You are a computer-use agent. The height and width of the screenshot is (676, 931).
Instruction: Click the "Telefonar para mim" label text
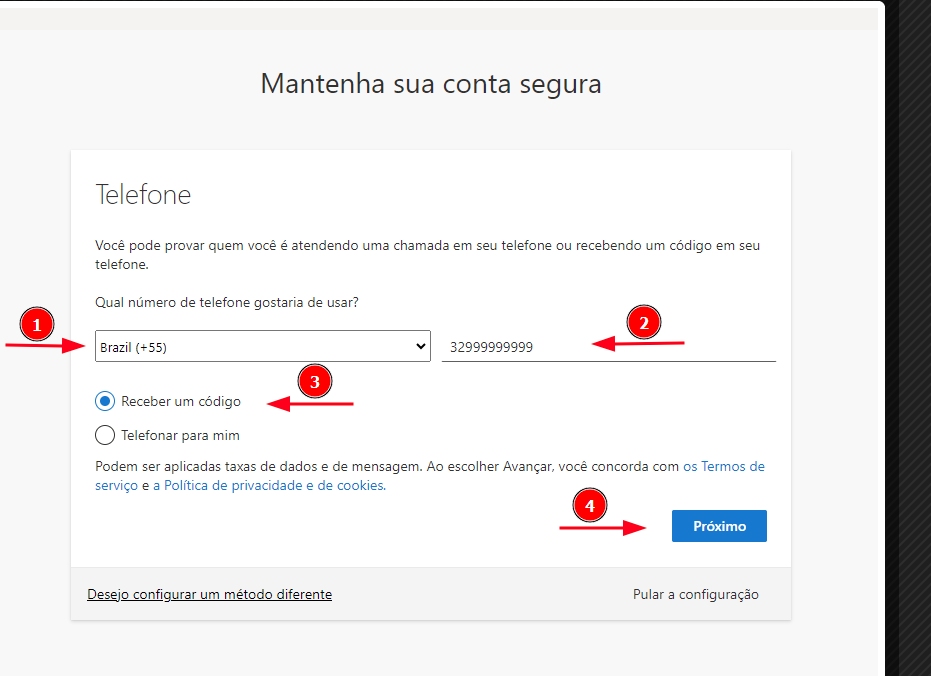click(x=180, y=435)
